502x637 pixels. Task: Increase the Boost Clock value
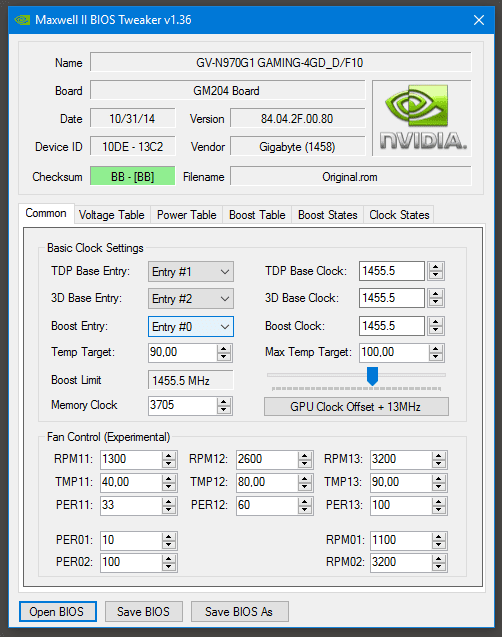435,322
